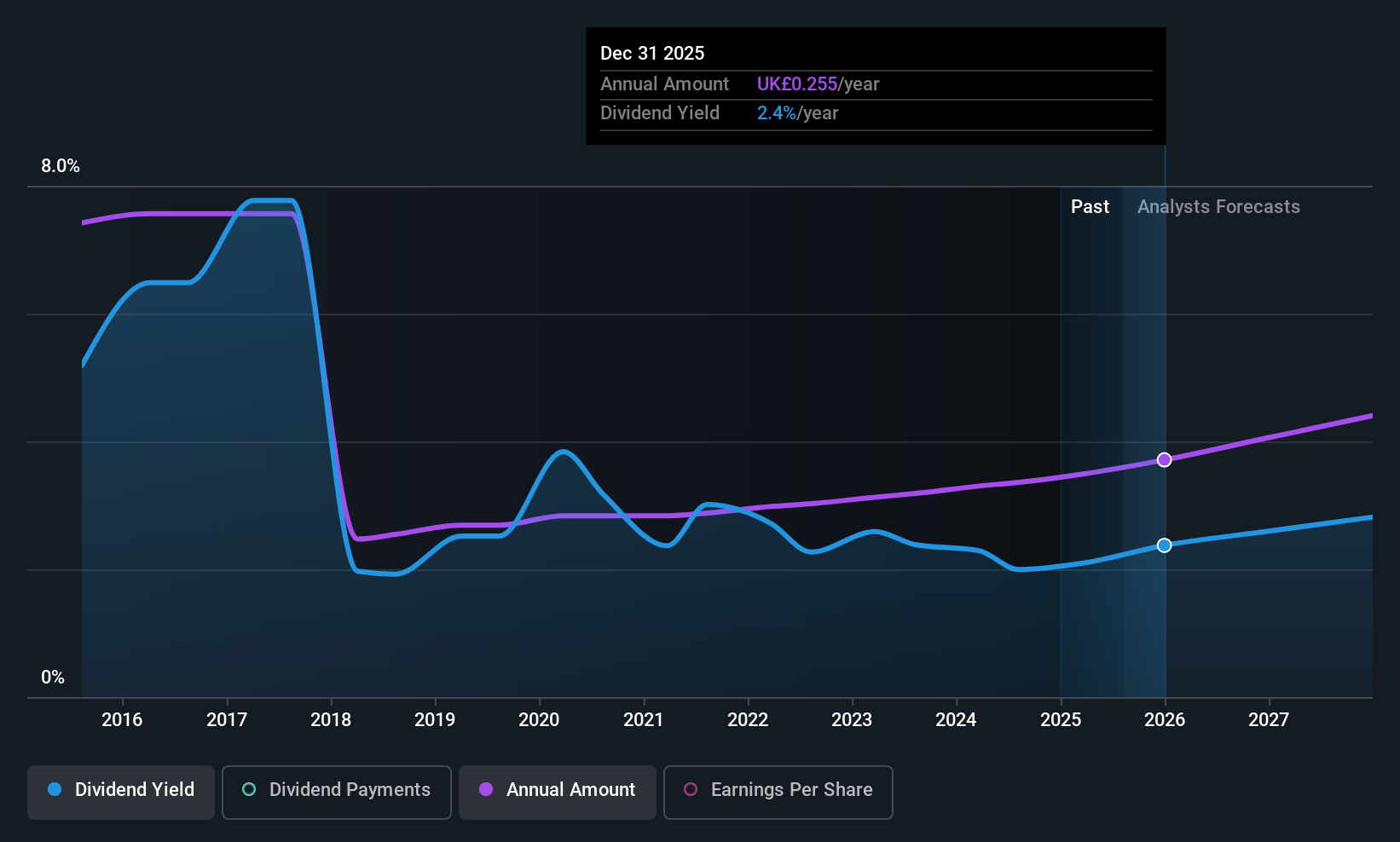Click the pink Earnings Per Share circle
This screenshot has width=1400, height=842.
(x=691, y=789)
